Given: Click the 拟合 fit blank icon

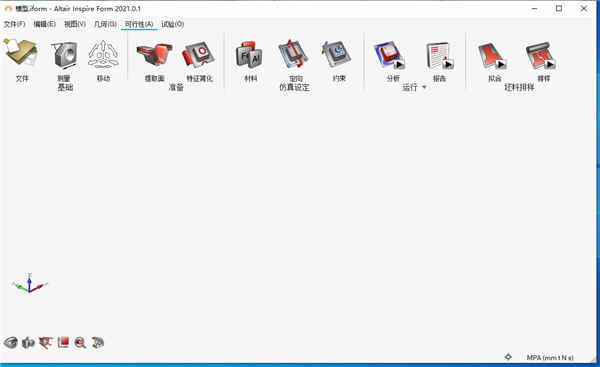Looking at the screenshot, I should click(x=492, y=56).
